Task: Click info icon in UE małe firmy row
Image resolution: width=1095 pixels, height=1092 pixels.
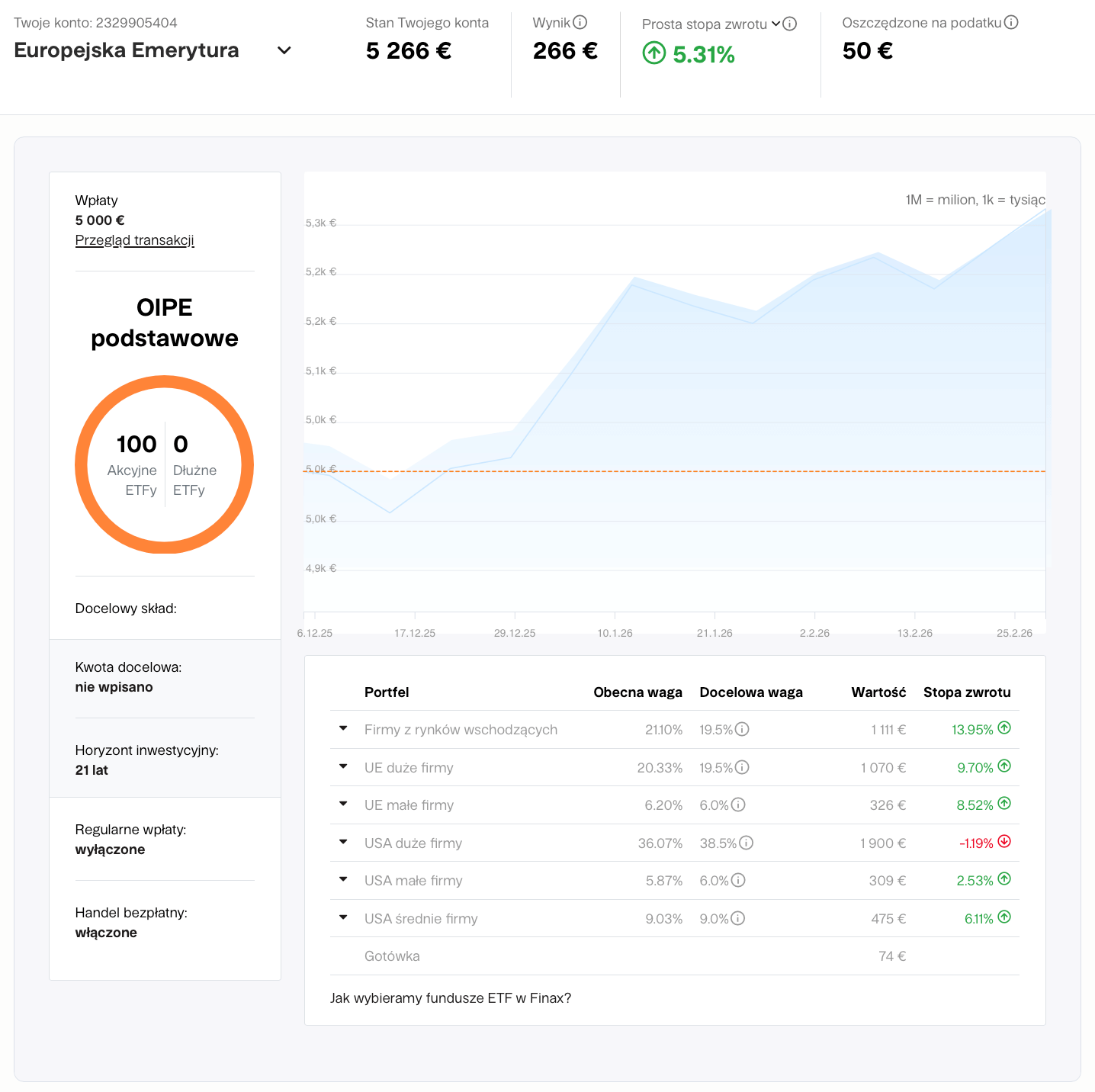Action: coord(738,805)
